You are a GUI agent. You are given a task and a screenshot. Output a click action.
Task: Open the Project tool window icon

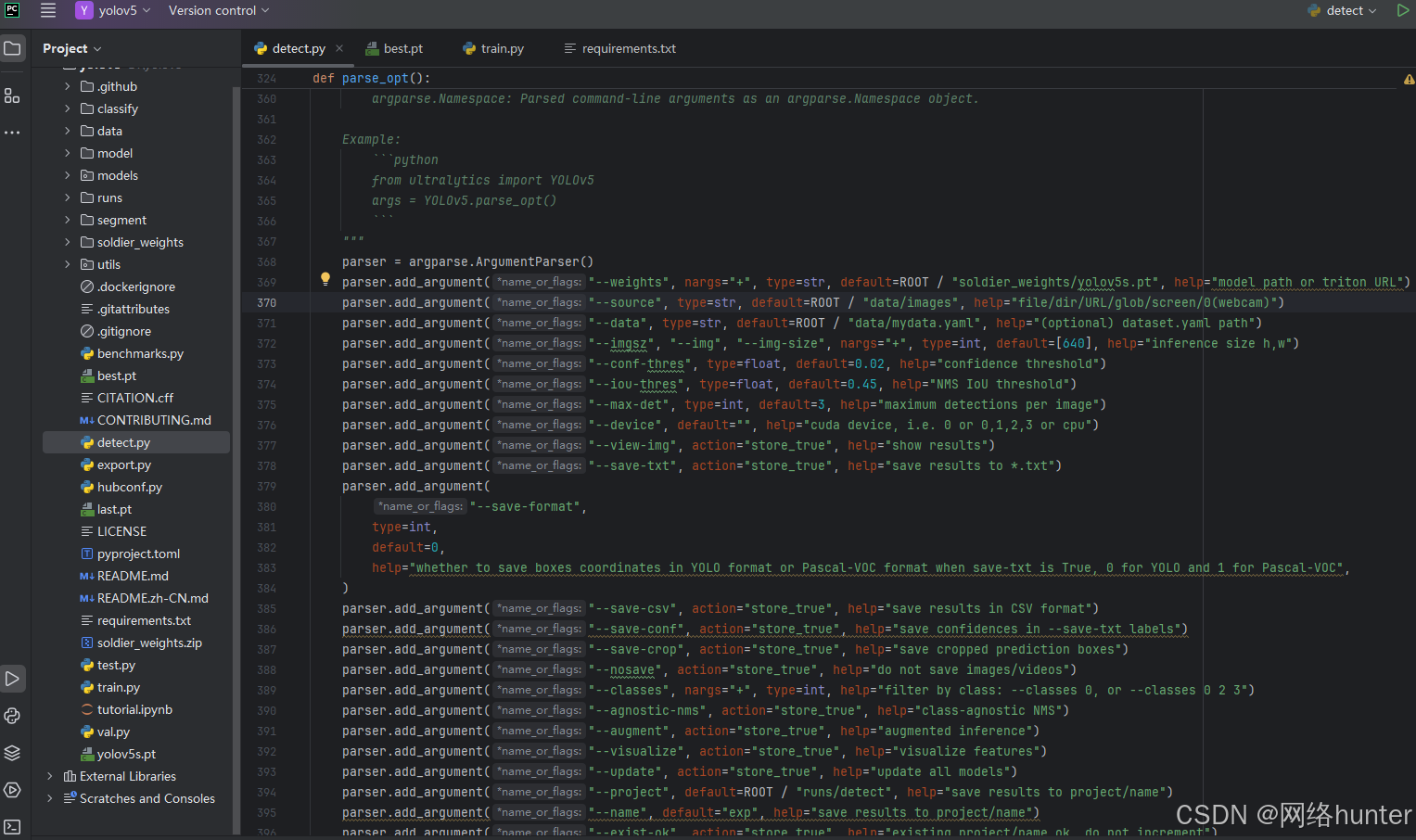point(12,48)
